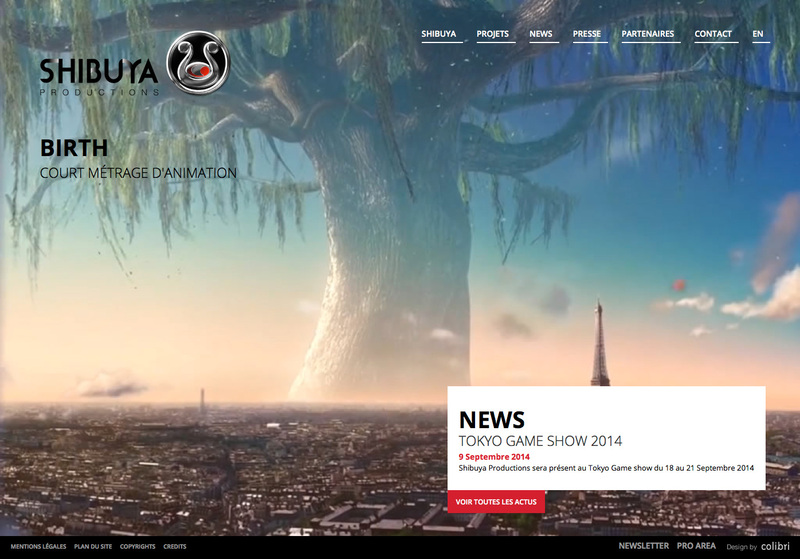Click the BIRTH project title
Viewport: 800px width, 559px height.
[74, 148]
